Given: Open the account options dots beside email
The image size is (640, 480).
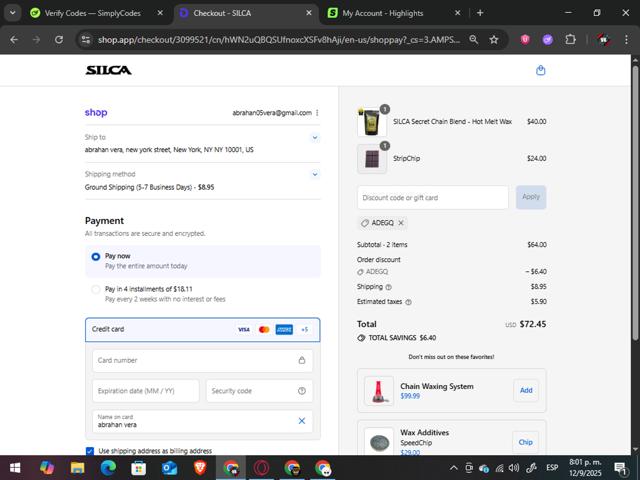Looking at the screenshot, I should coord(317,113).
